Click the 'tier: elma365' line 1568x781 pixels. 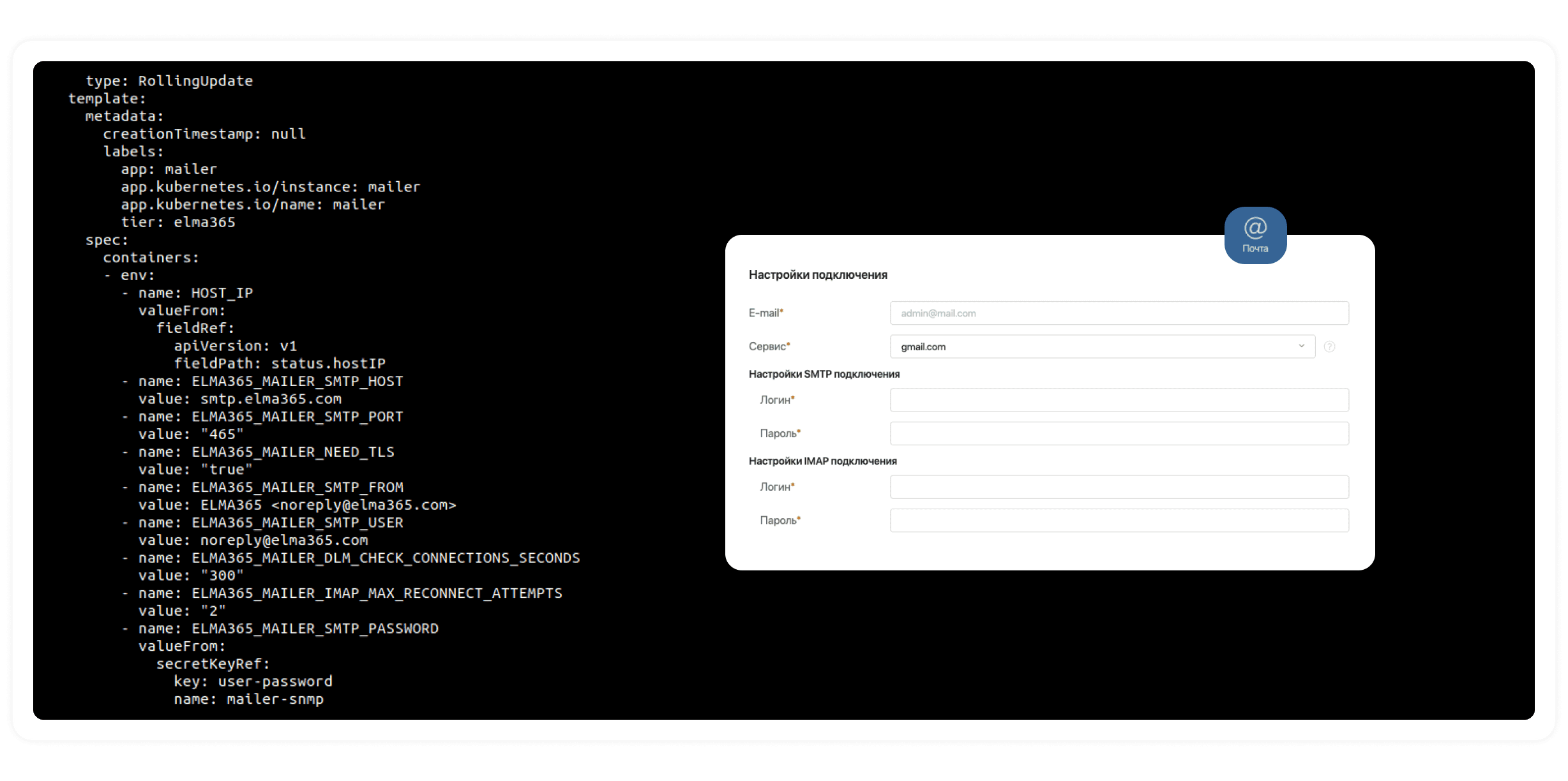tap(178, 222)
